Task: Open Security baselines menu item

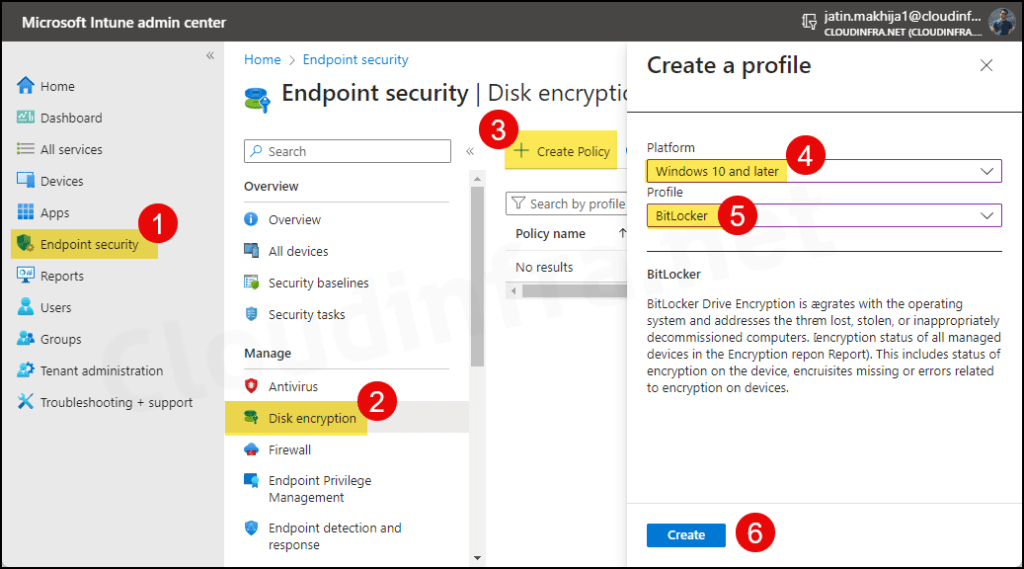Action: (x=319, y=282)
